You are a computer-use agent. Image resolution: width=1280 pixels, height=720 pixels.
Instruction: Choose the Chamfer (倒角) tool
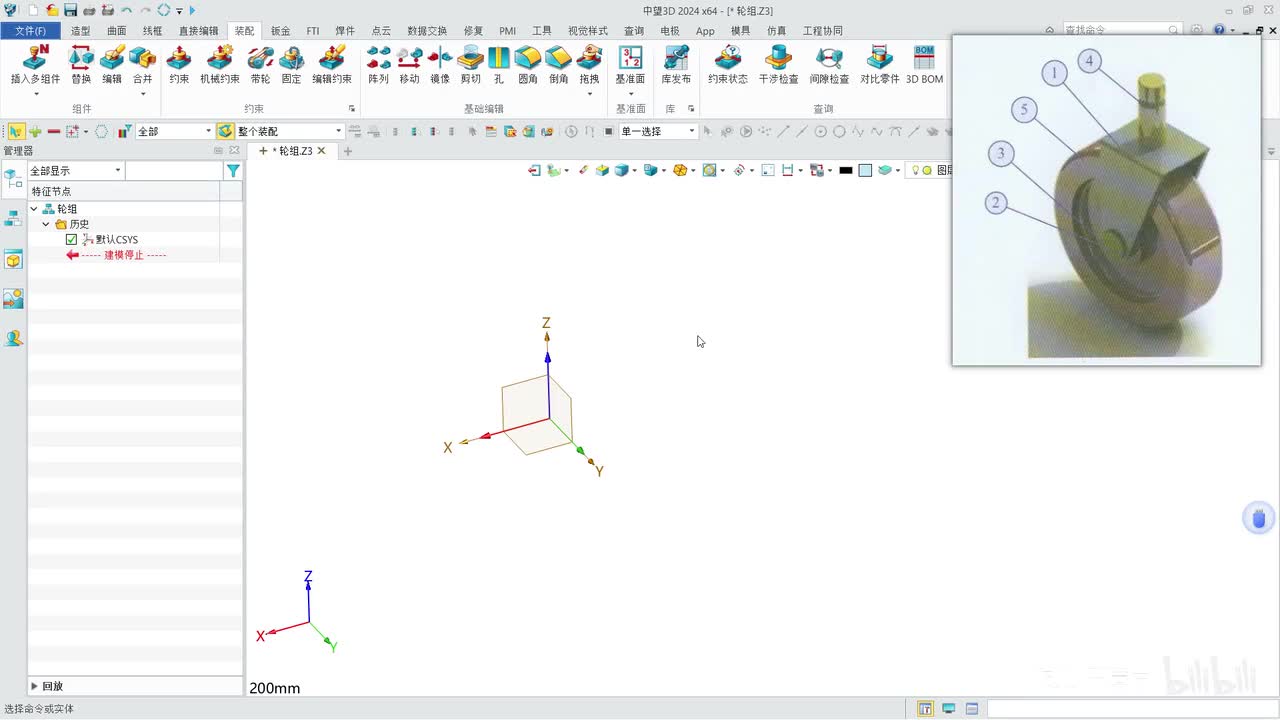click(x=559, y=64)
